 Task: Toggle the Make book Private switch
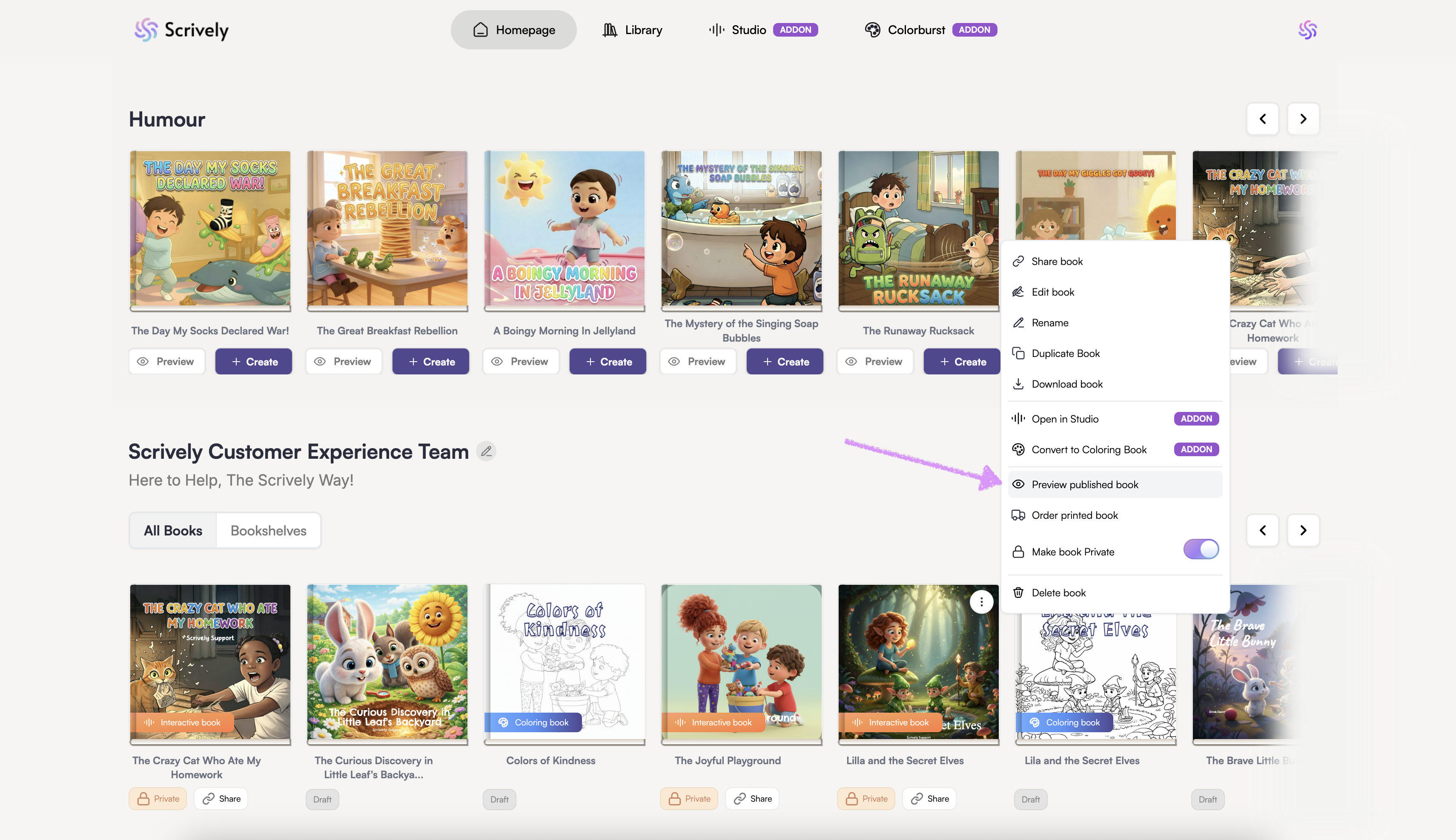coord(1201,549)
